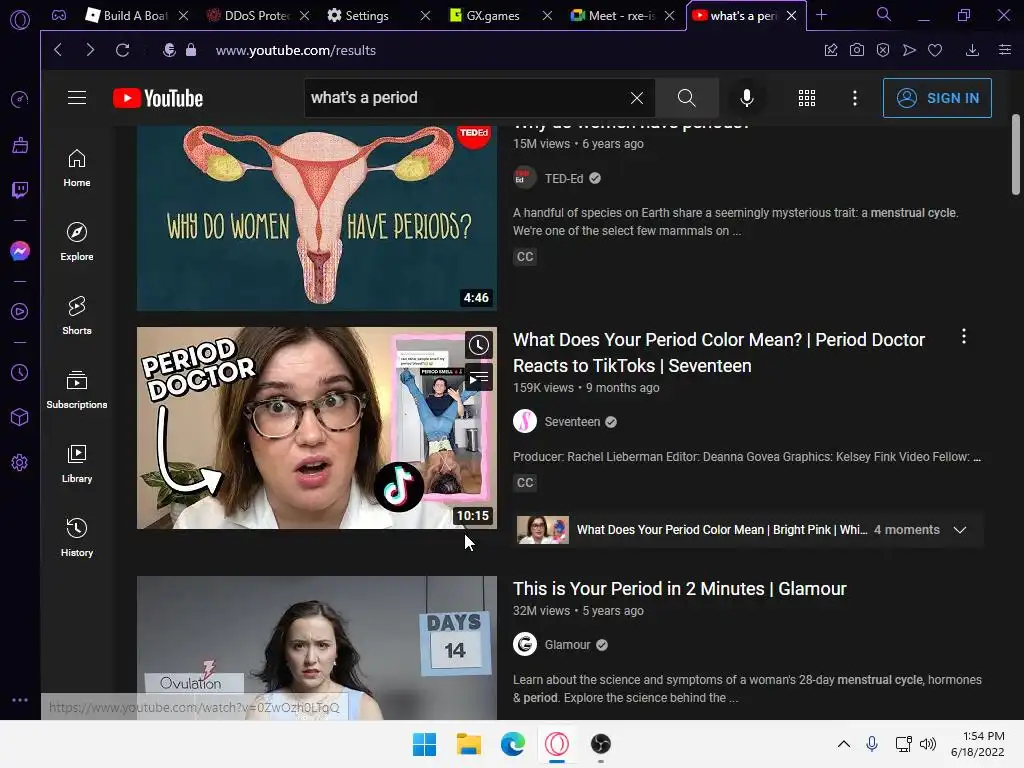Open the Period Doctor video thumbnail

pos(317,428)
